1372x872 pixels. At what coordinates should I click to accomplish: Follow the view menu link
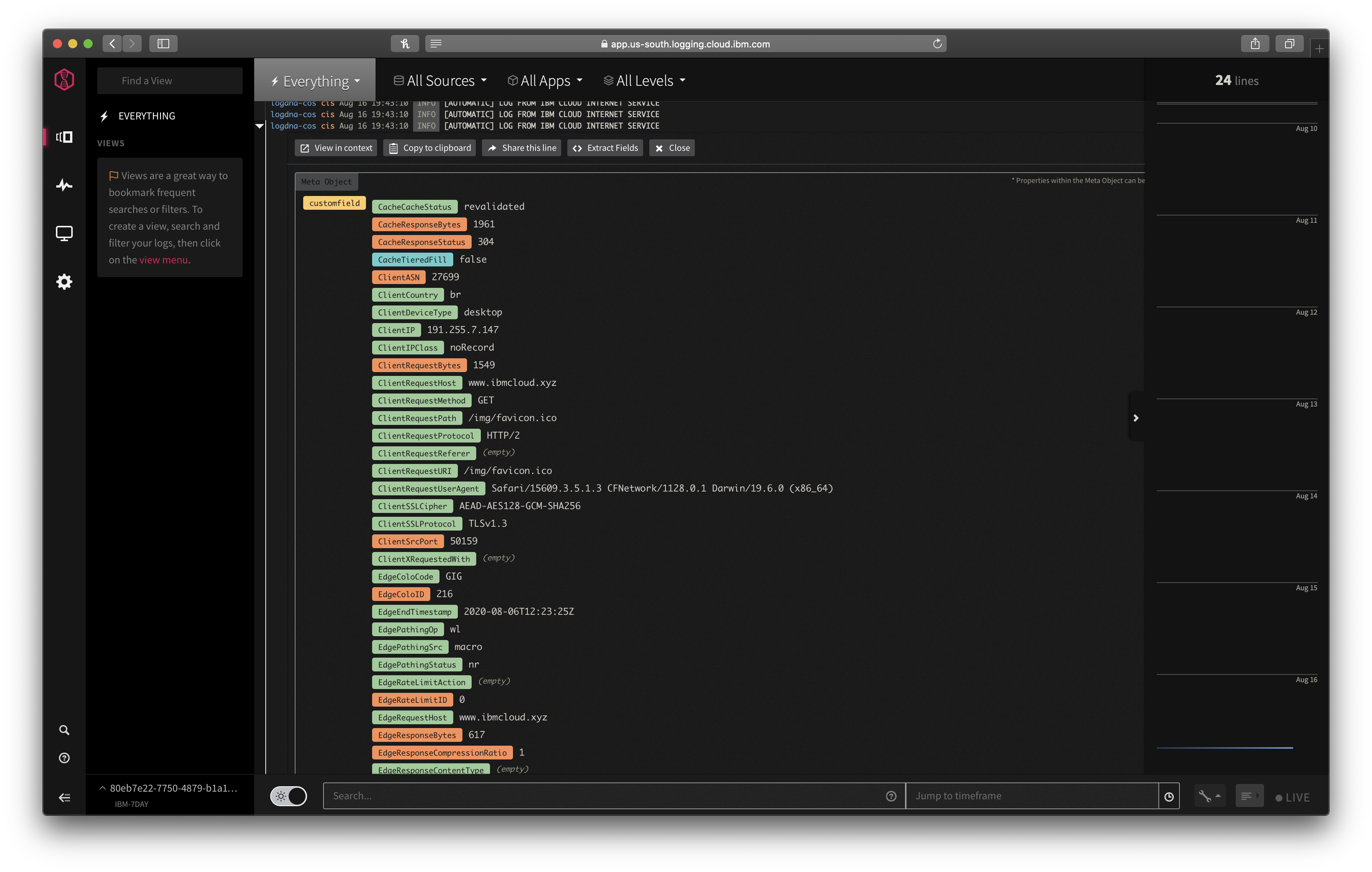(163, 260)
